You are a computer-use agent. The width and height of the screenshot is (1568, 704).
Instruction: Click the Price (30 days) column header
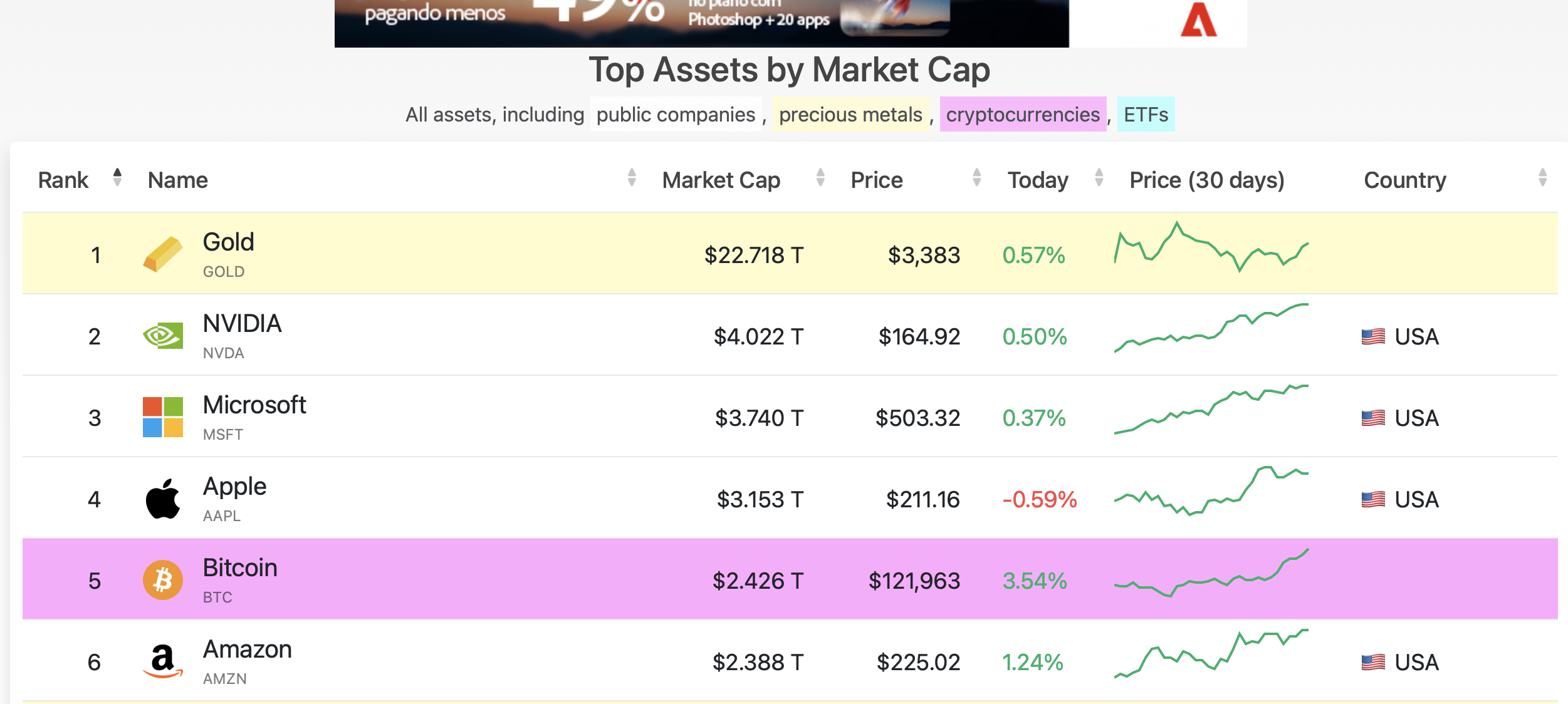tap(1207, 180)
